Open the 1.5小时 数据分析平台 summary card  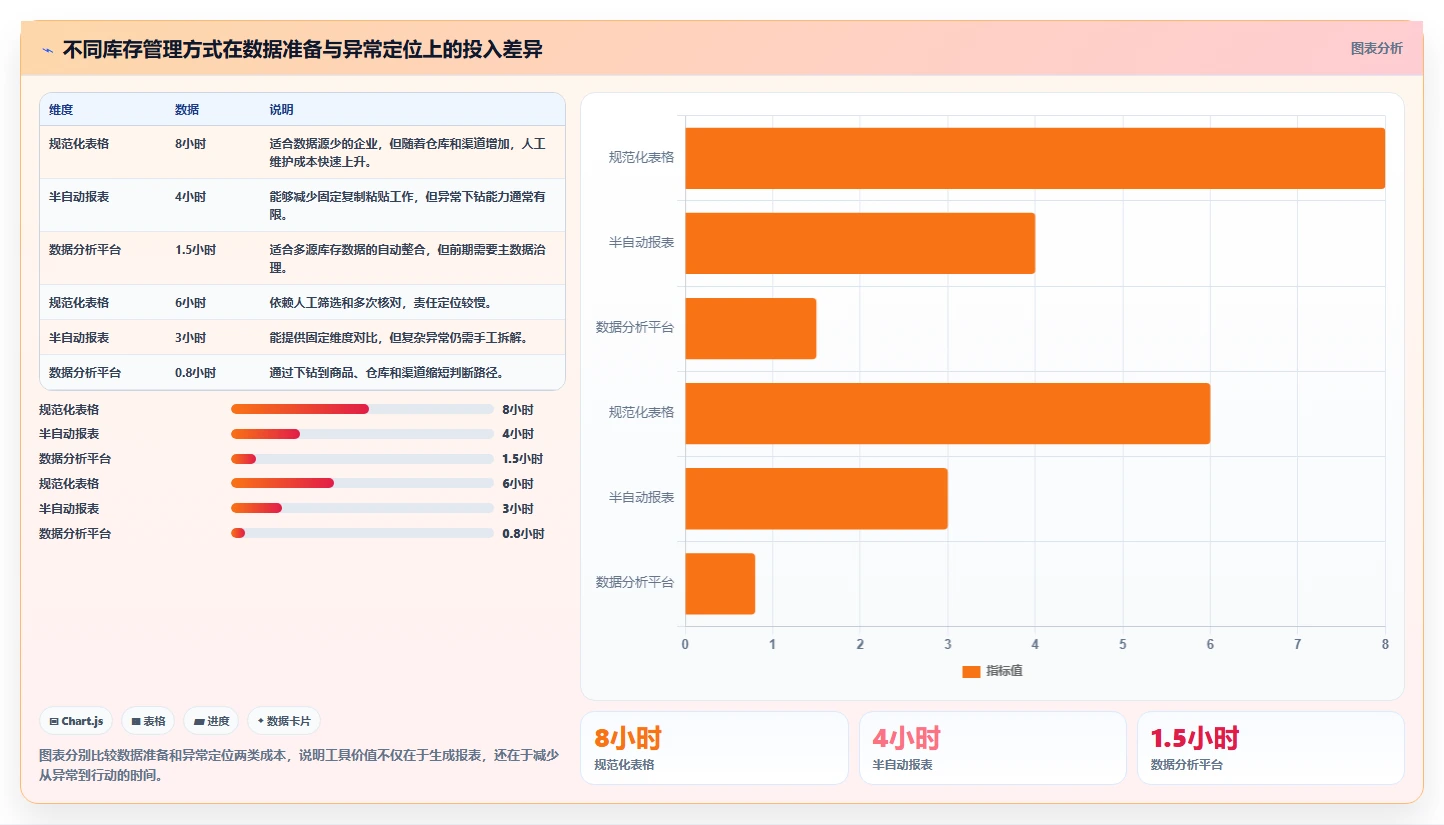tap(1270, 748)
